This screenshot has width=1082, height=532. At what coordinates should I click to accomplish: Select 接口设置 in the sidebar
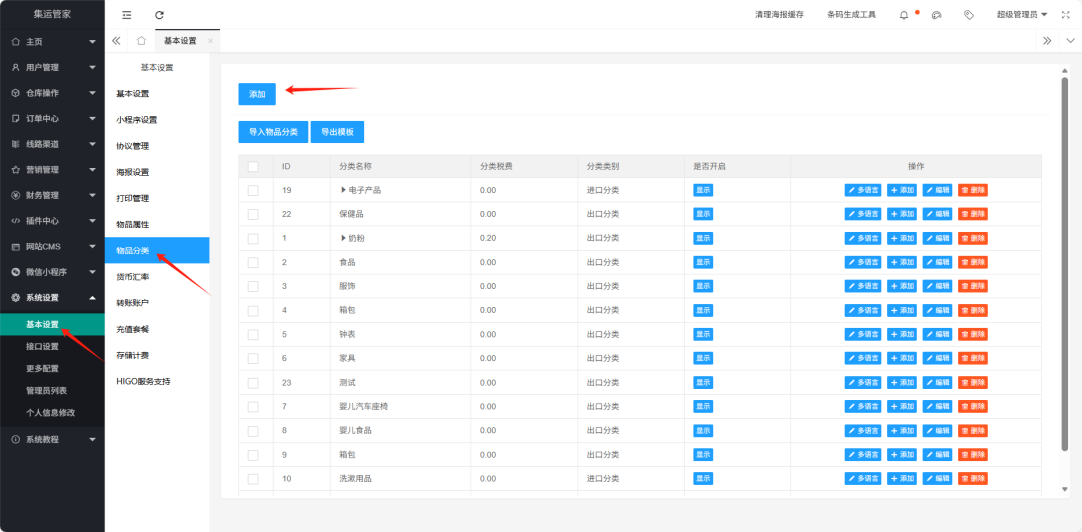click(52, 346)
